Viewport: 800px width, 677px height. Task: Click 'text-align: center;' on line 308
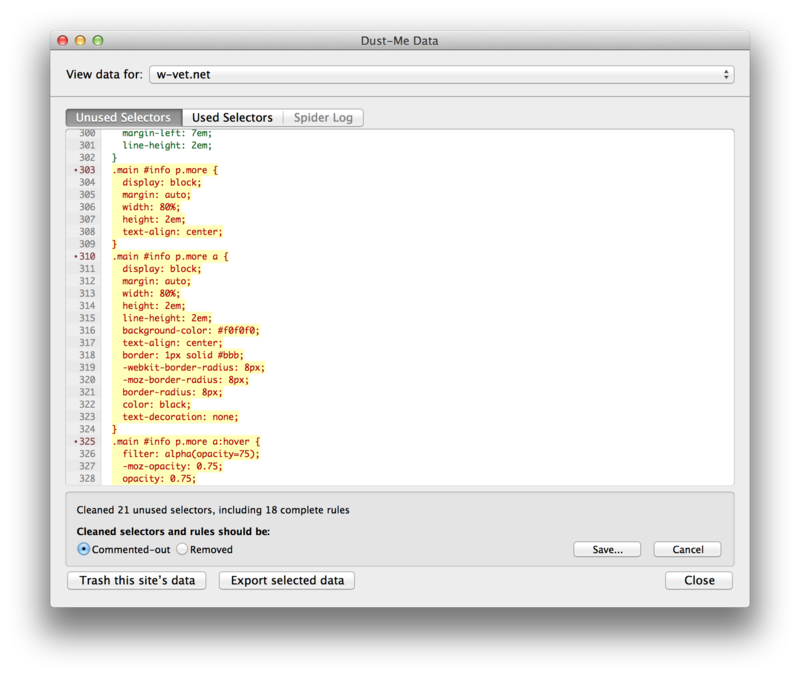[172, 232]
